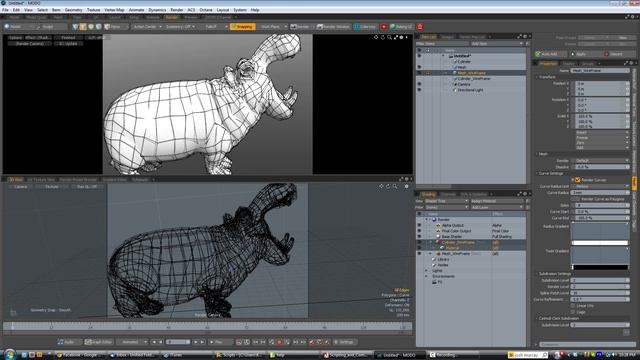Open the Texture menu

click(93, 10)
